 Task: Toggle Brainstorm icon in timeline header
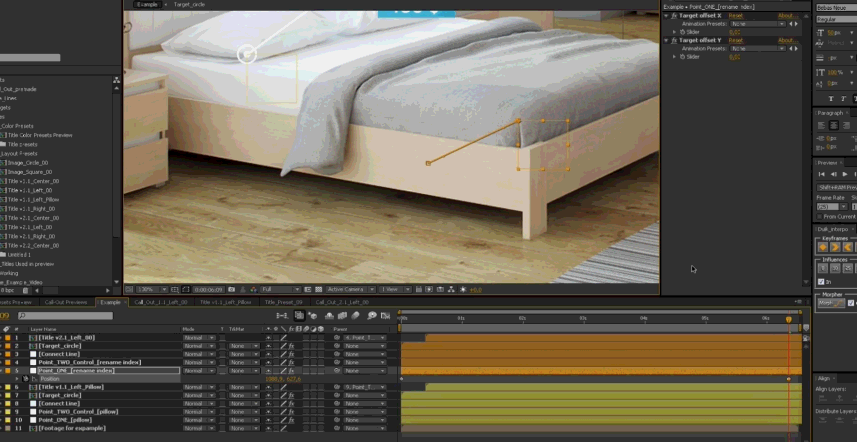click(372, 316)
